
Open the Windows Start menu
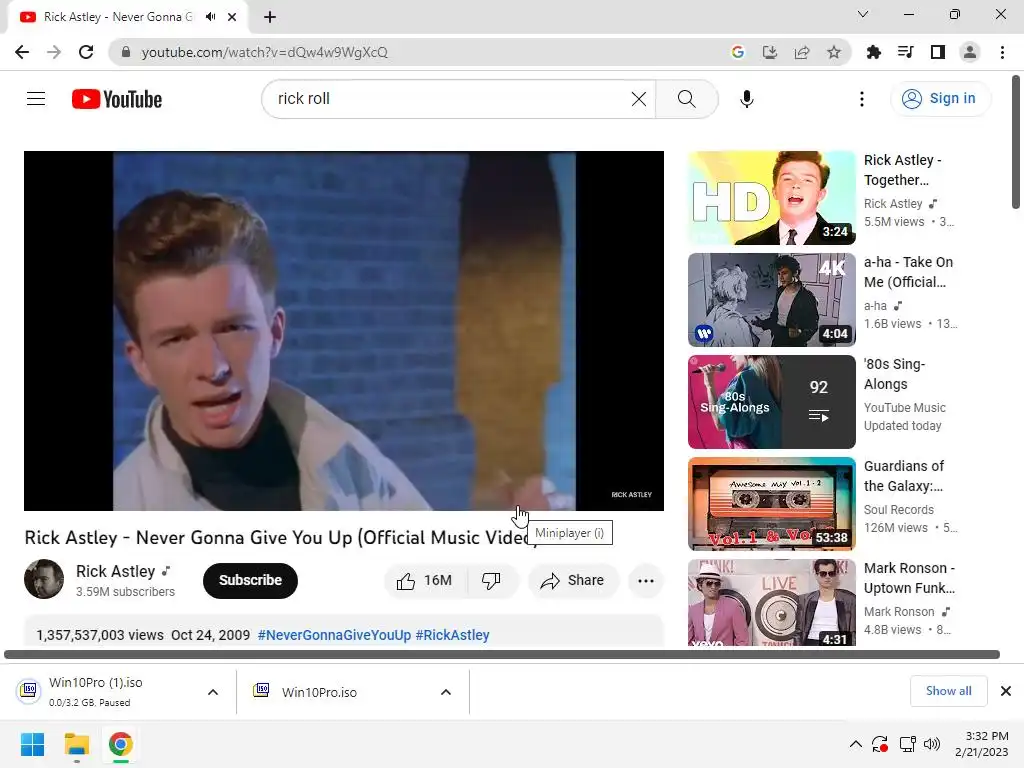pos(33,744)
